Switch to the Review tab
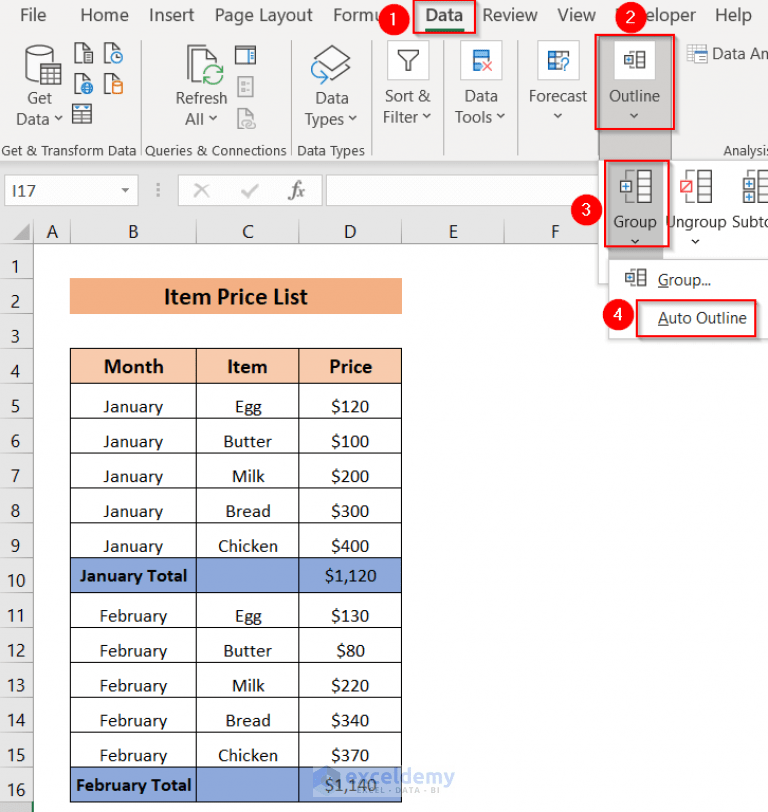 (510, 15)
